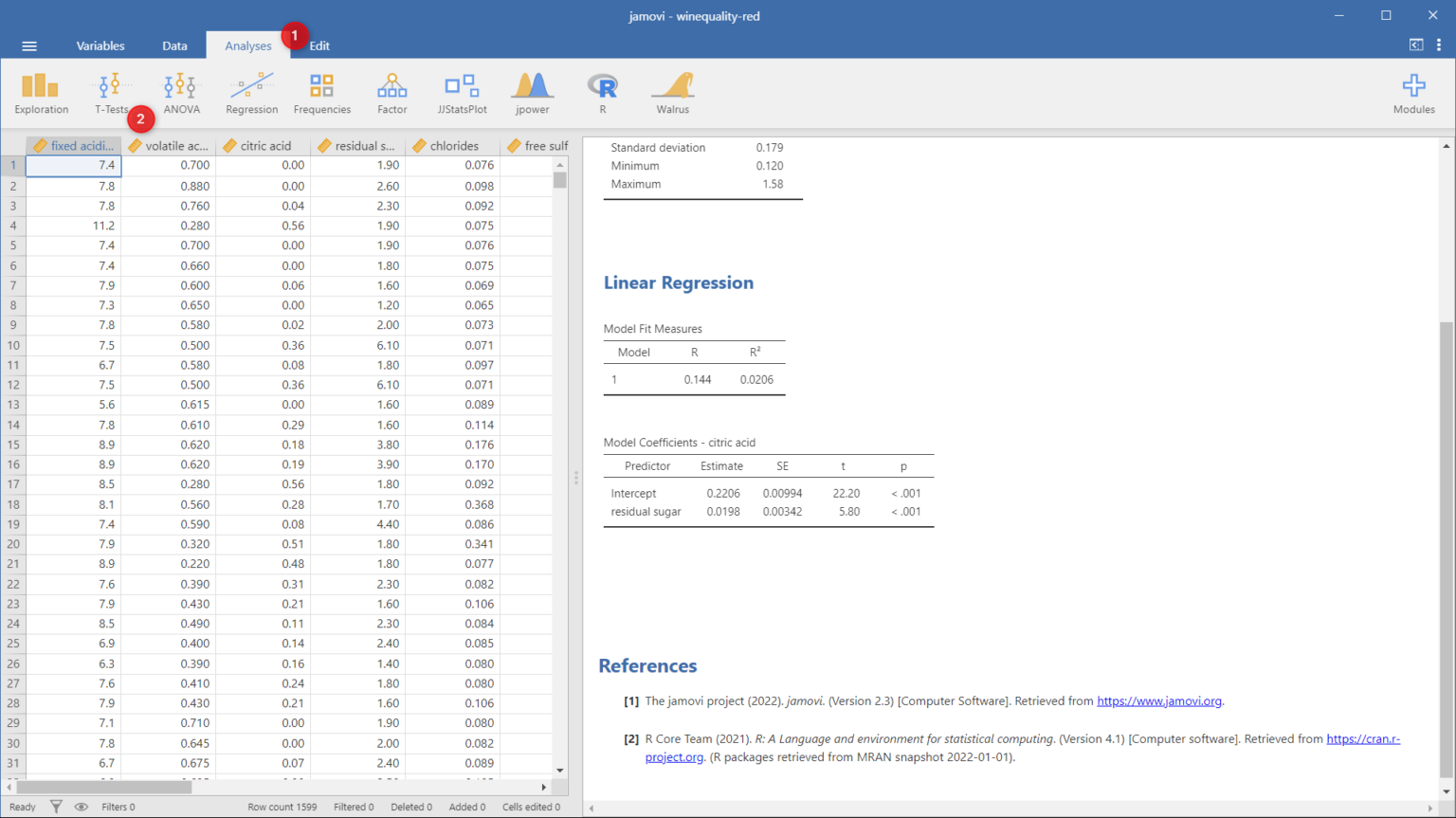Toggle the eye visibility icon in status bar
The width and height of the screenshot is (1456, 818).
82,807
